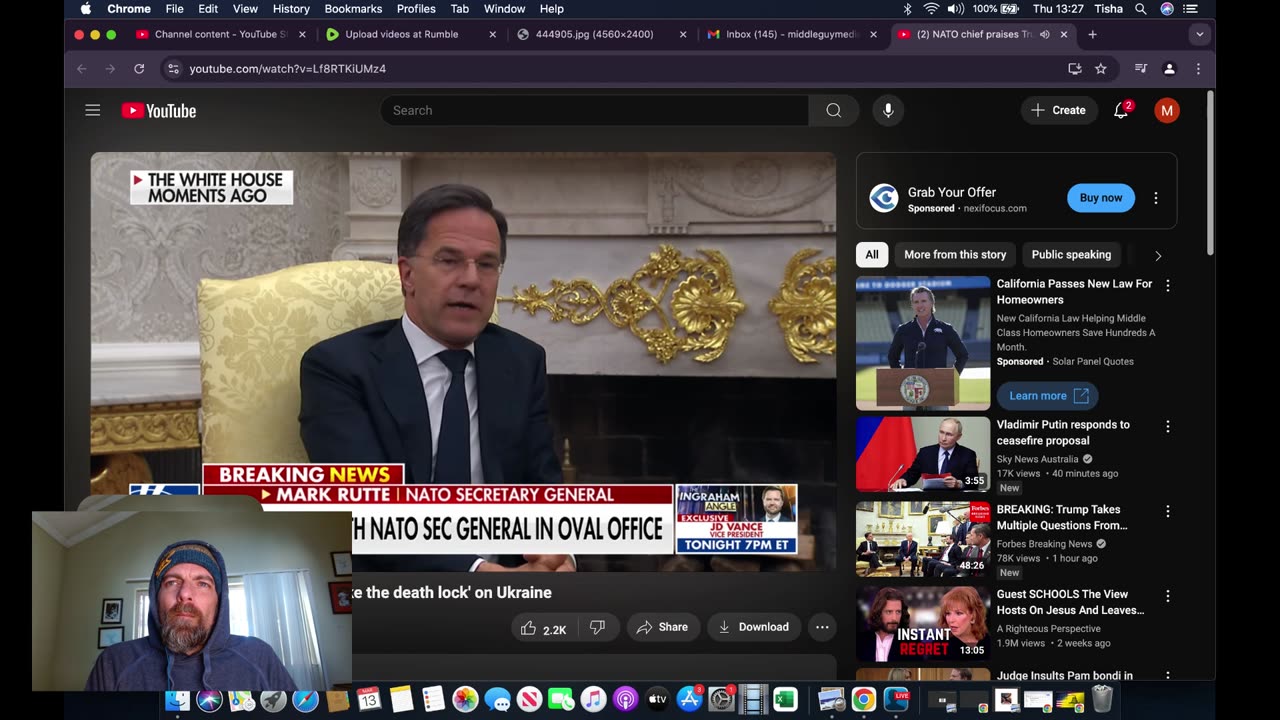Click the search magnifier button on YouTube
Screen dimensions: 1280x720
pyautogui.click(x=834, y=110)
